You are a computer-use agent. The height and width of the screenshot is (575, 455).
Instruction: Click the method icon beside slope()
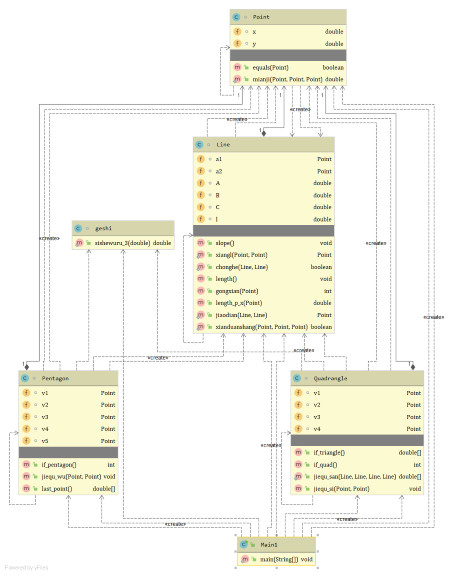(201, 243)
